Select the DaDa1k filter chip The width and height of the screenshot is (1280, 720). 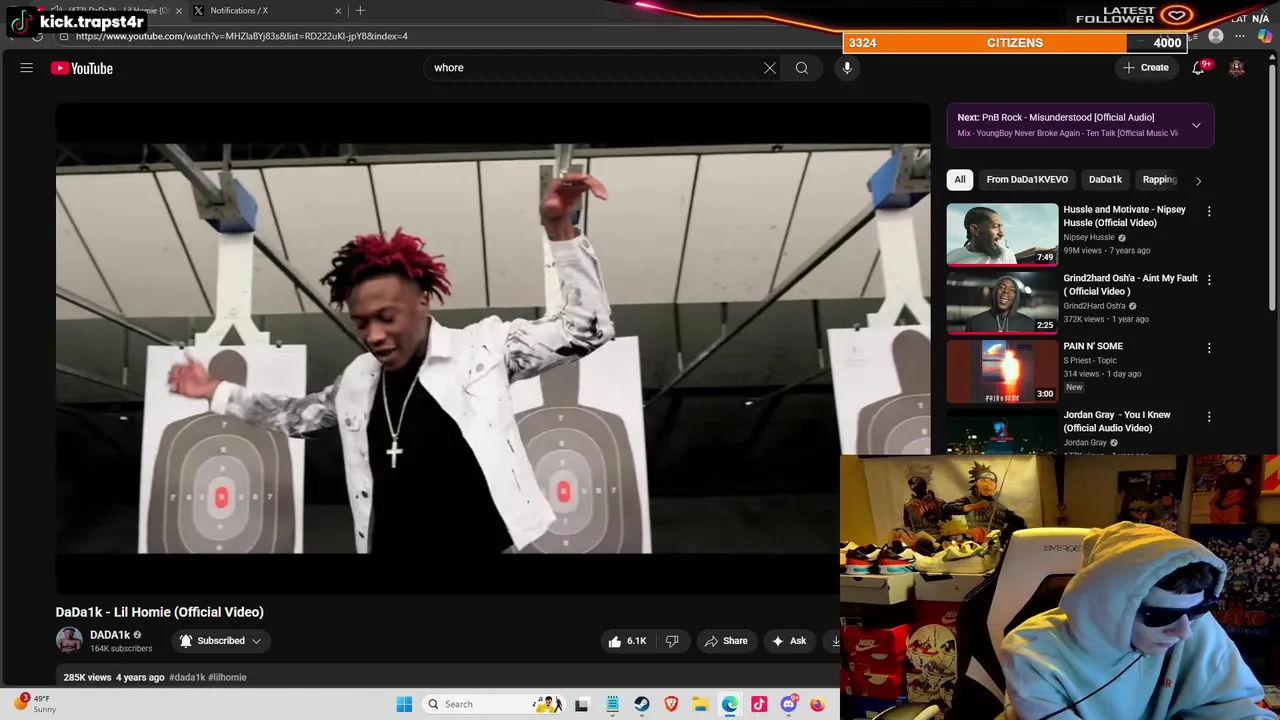click(1105, 180)
